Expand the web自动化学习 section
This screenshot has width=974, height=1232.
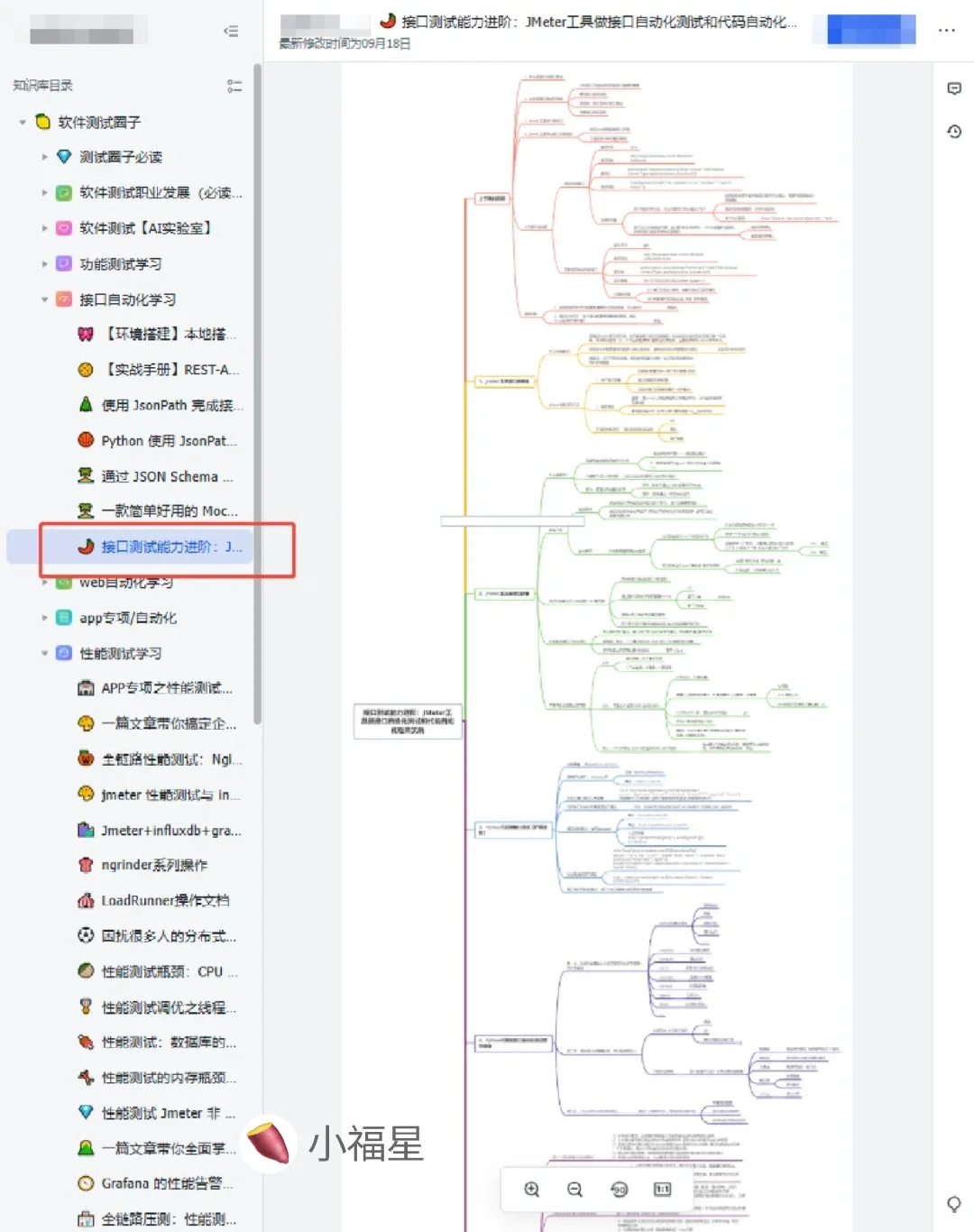point(43,582)
